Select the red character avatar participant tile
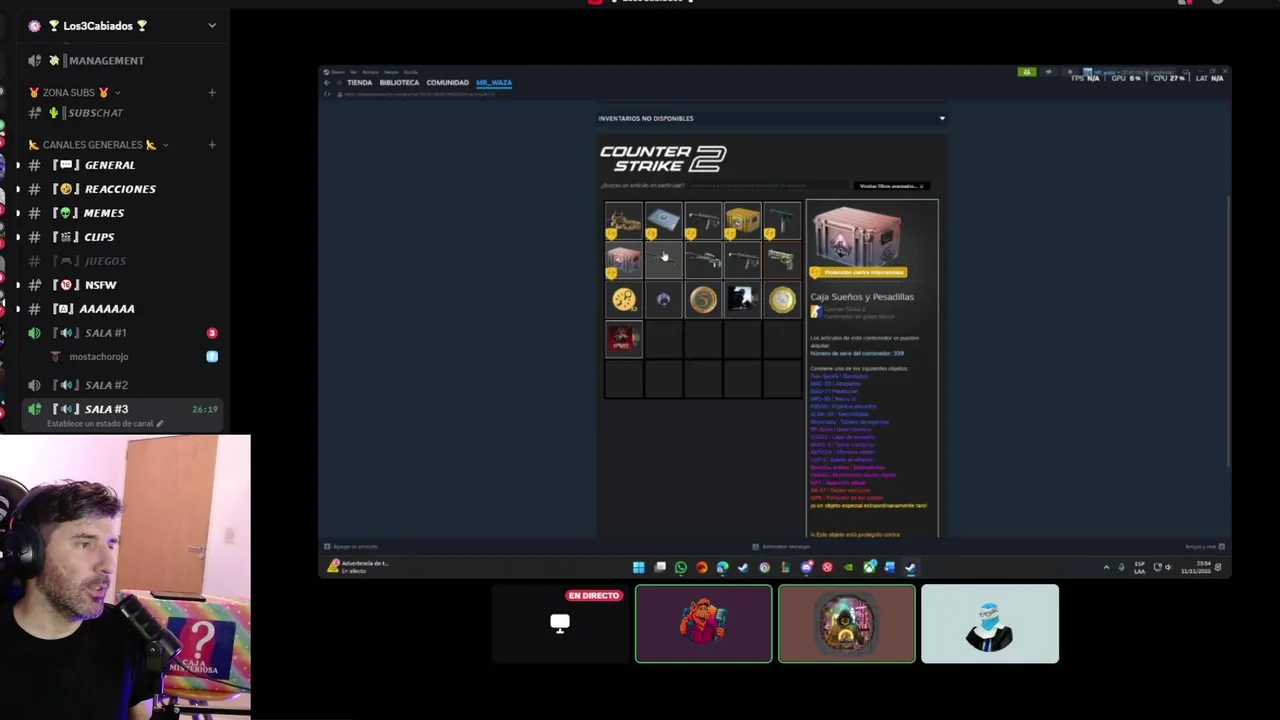The height and width of the screenshot is (720, 1280). (703, 624)
